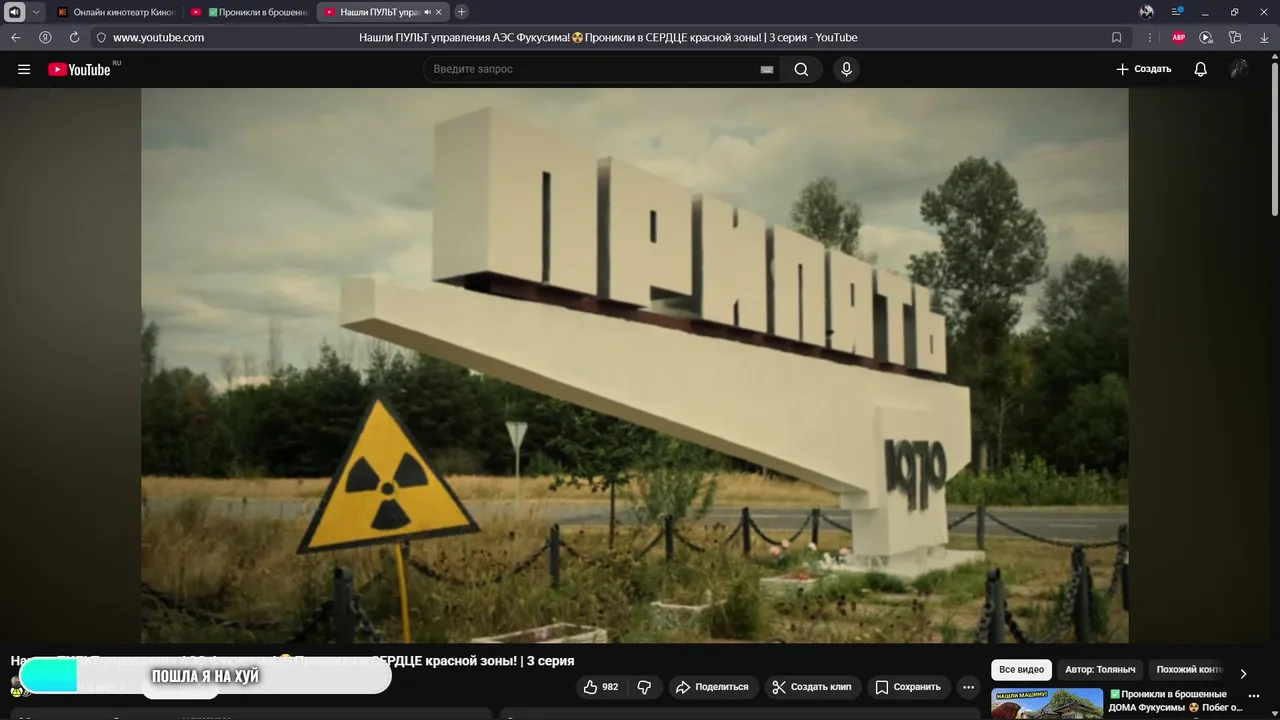Switch to the 'Онлайн кинотеатр' browser tab
The image size is (1280, 720).
[116, 12]
